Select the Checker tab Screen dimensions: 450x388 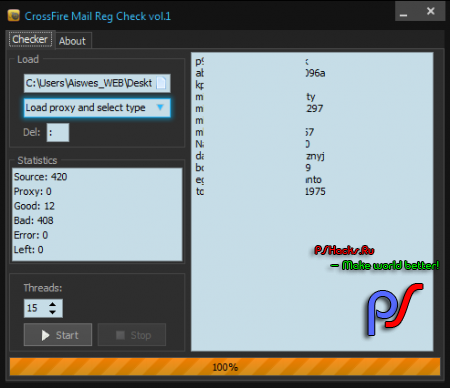click(30, 39)
